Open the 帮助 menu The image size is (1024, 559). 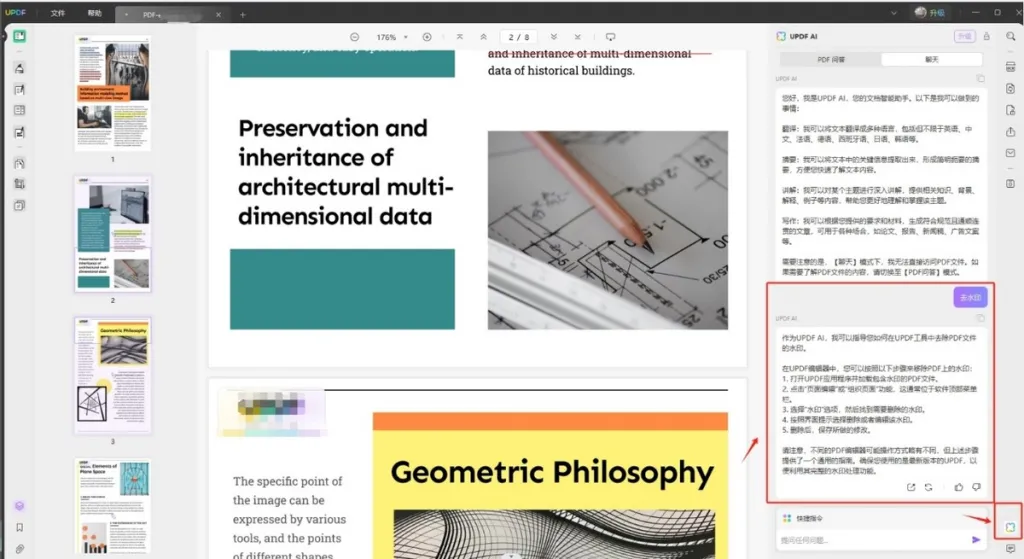(95, 13)
